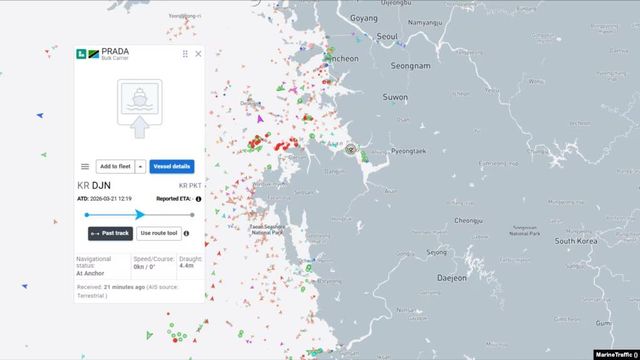Click info icon next to route tool
The height and width of the screenshot is (360, 640).
coord(186,233)
